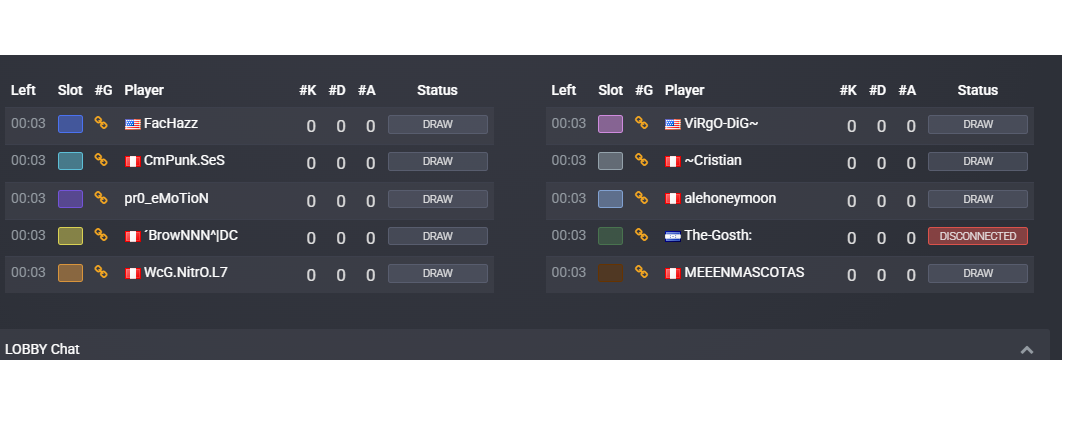This screenshot has width=1069, height=434.
Task: Select the yellow slot swatch for ´BrowNNN^|DC
Action: tap(70, 236)
